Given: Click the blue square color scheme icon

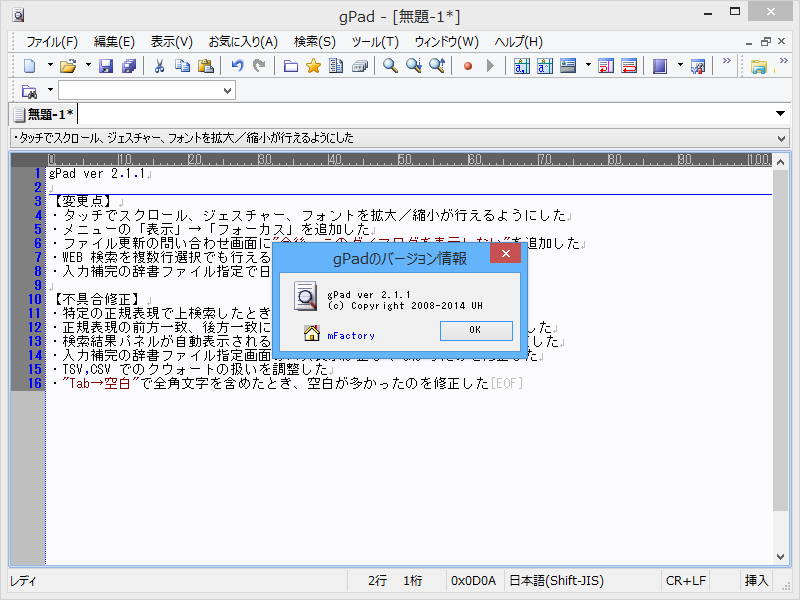Looking at the screenshot, I should pos(660,66).
